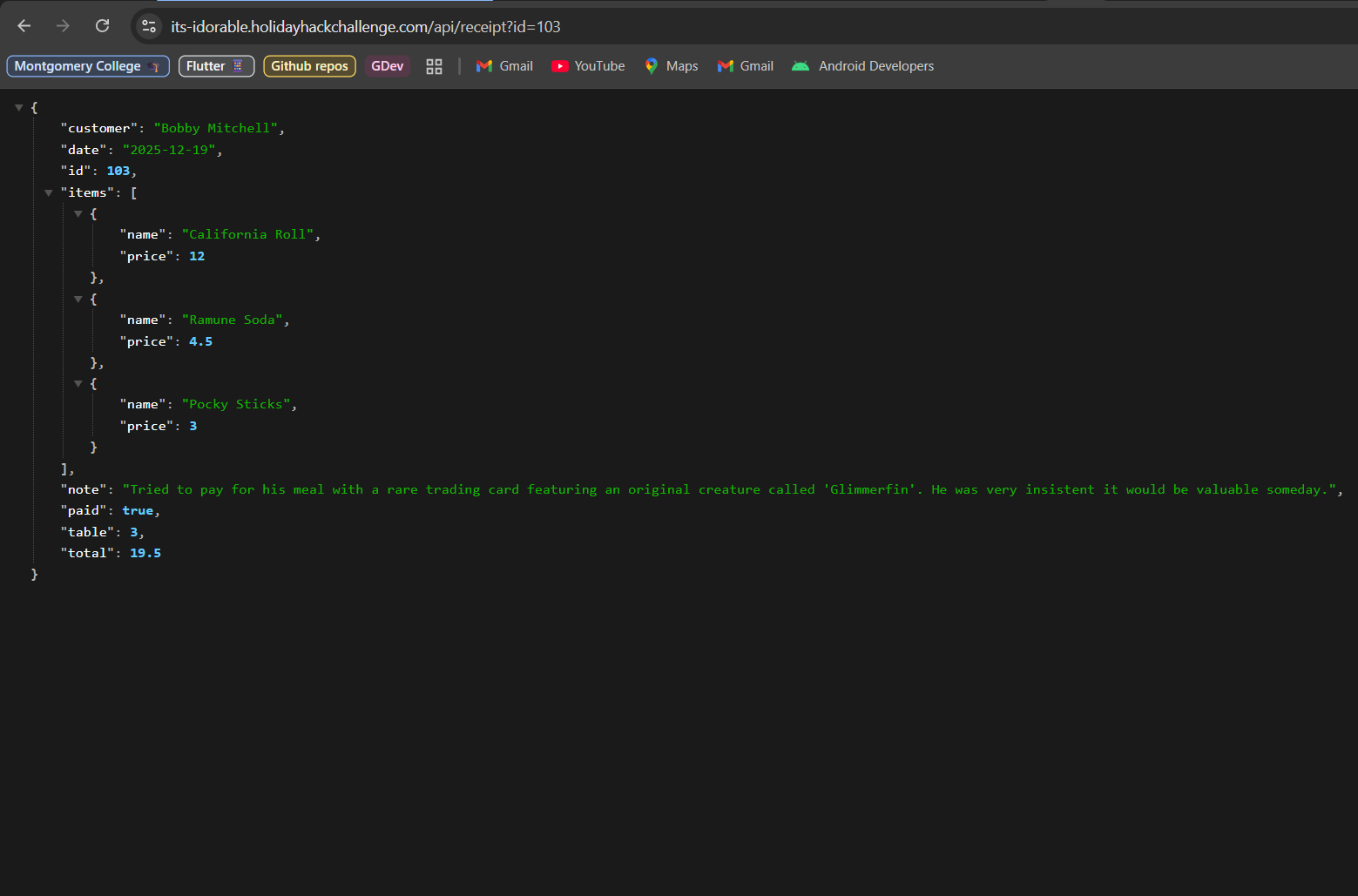Click the "items" key label
Screen dimensions: 1358x896
pos(87,192)
